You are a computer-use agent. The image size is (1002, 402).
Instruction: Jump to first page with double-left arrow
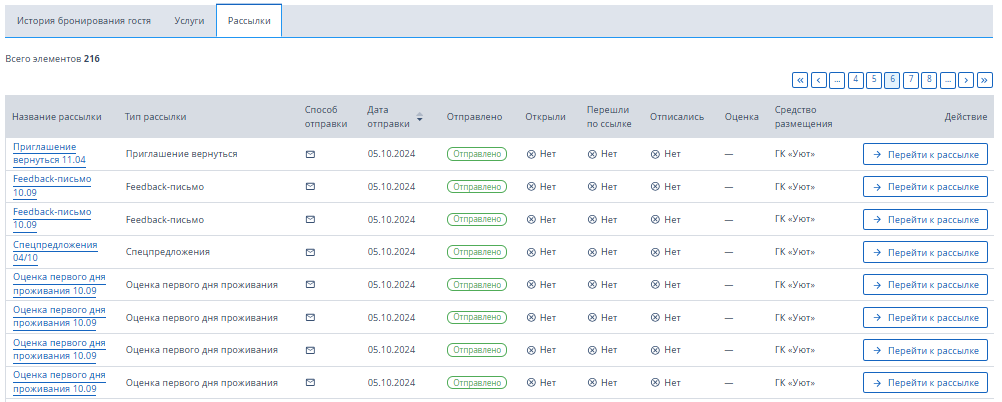coord(799,80)
